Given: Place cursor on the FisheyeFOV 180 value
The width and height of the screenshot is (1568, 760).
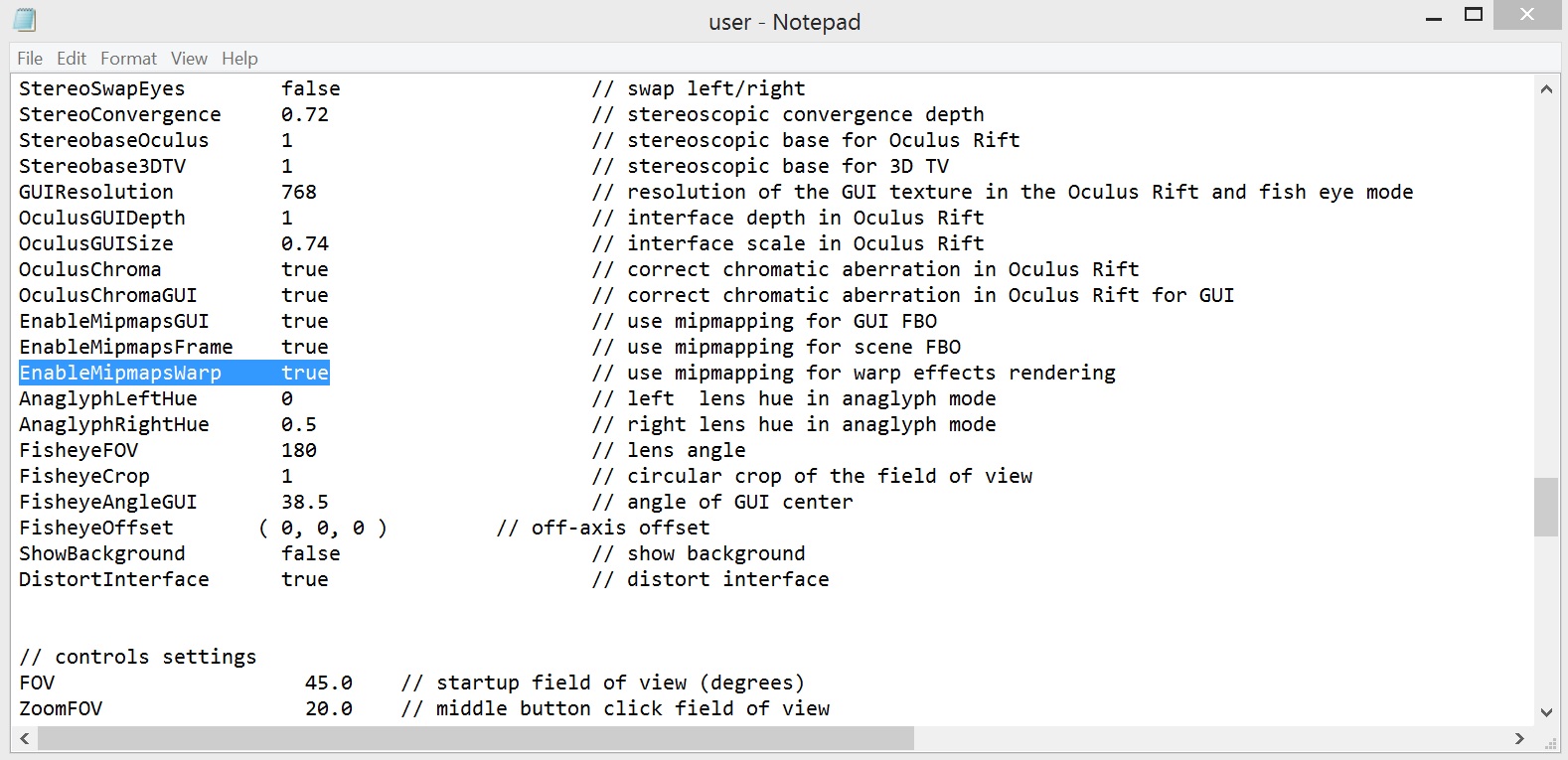Looking at the screenshot, I should click(x=299, y=450).
